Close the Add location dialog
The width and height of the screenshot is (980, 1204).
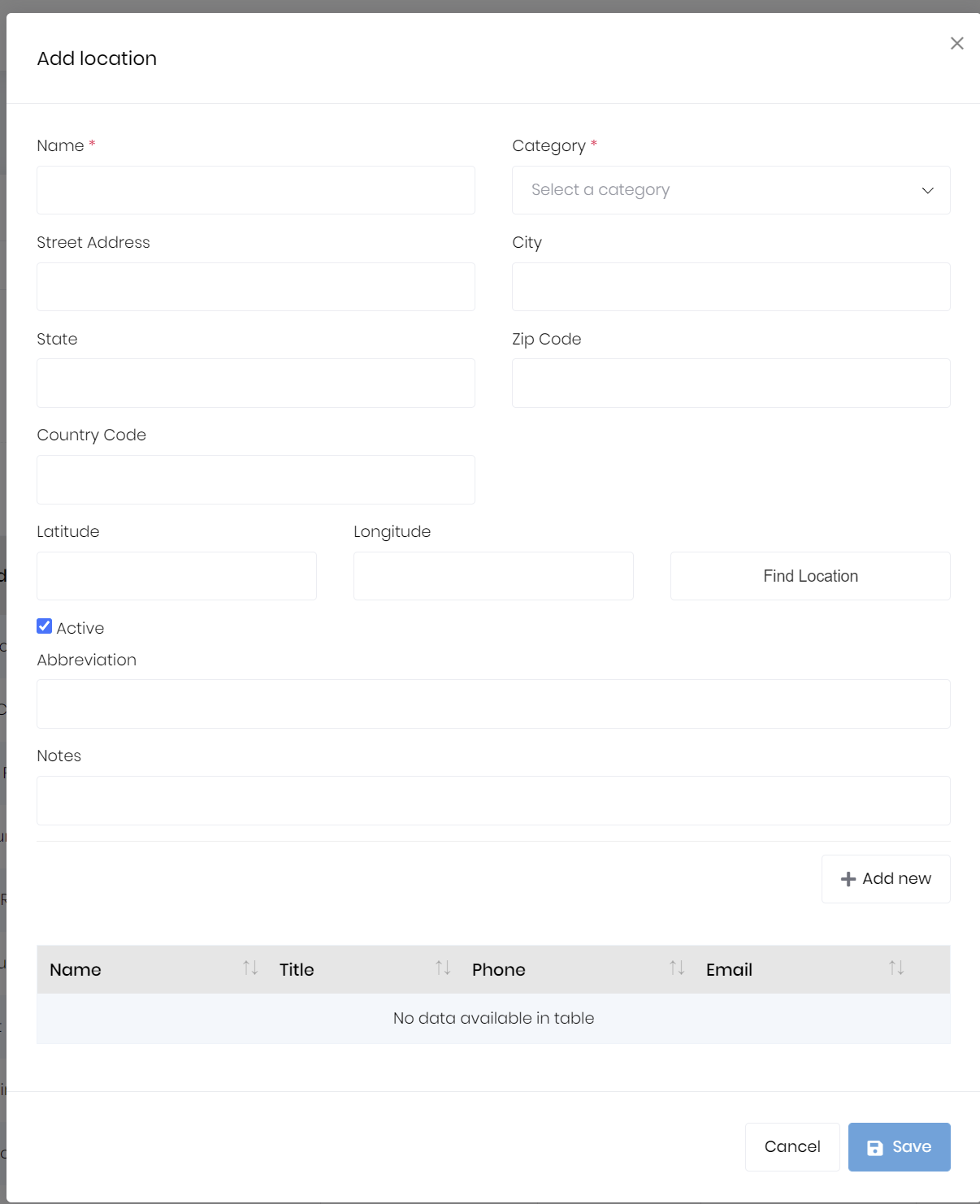(956, 43)
